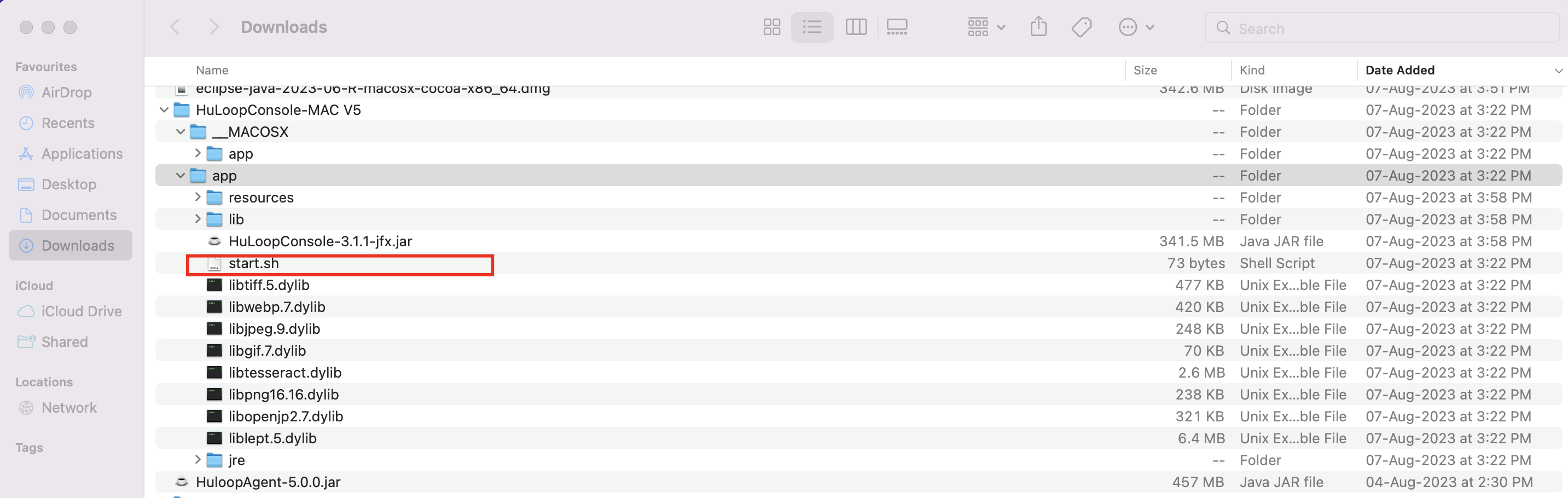Expand the jre folder

(197, 460)
